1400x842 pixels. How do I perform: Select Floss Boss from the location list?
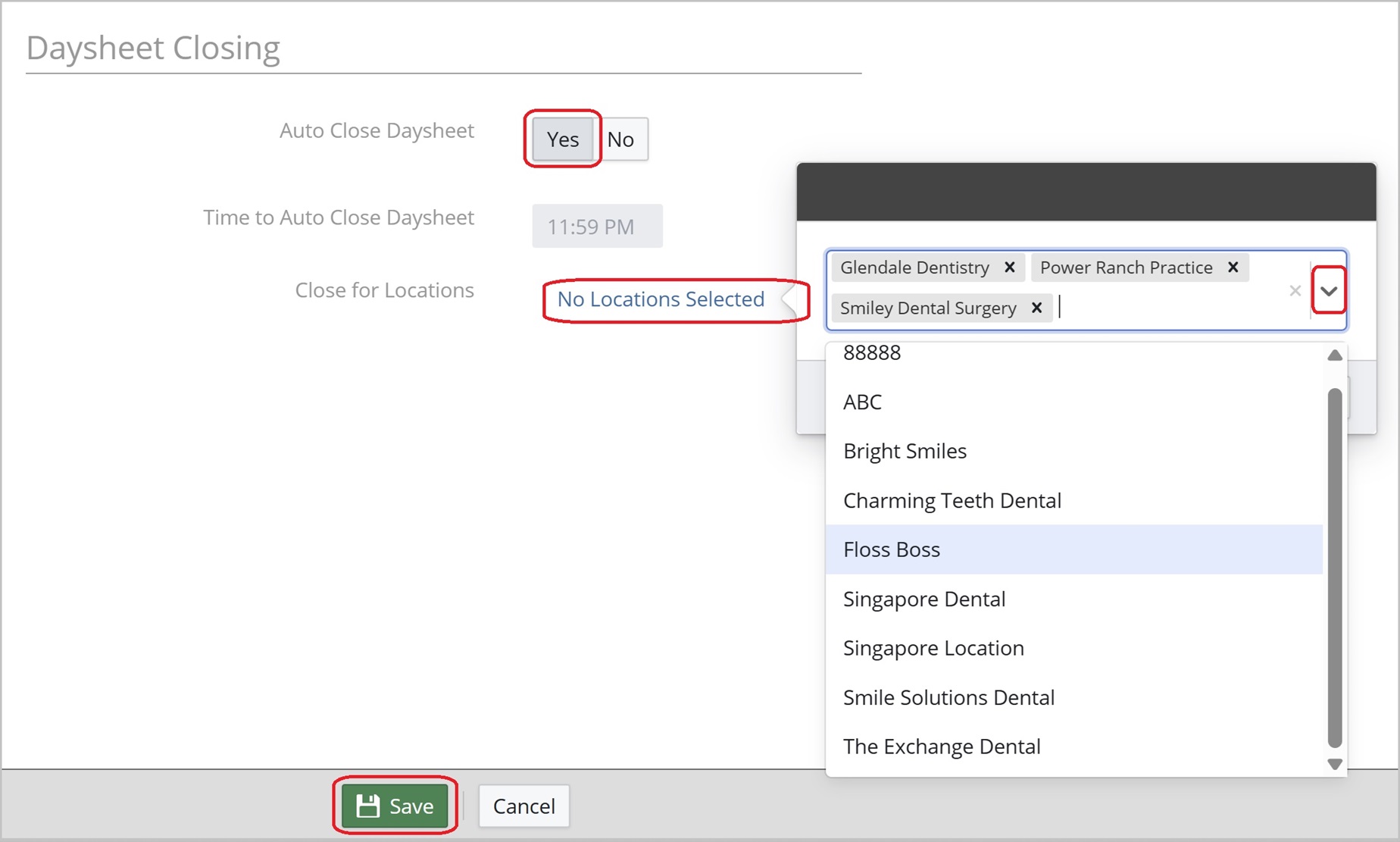892,549
